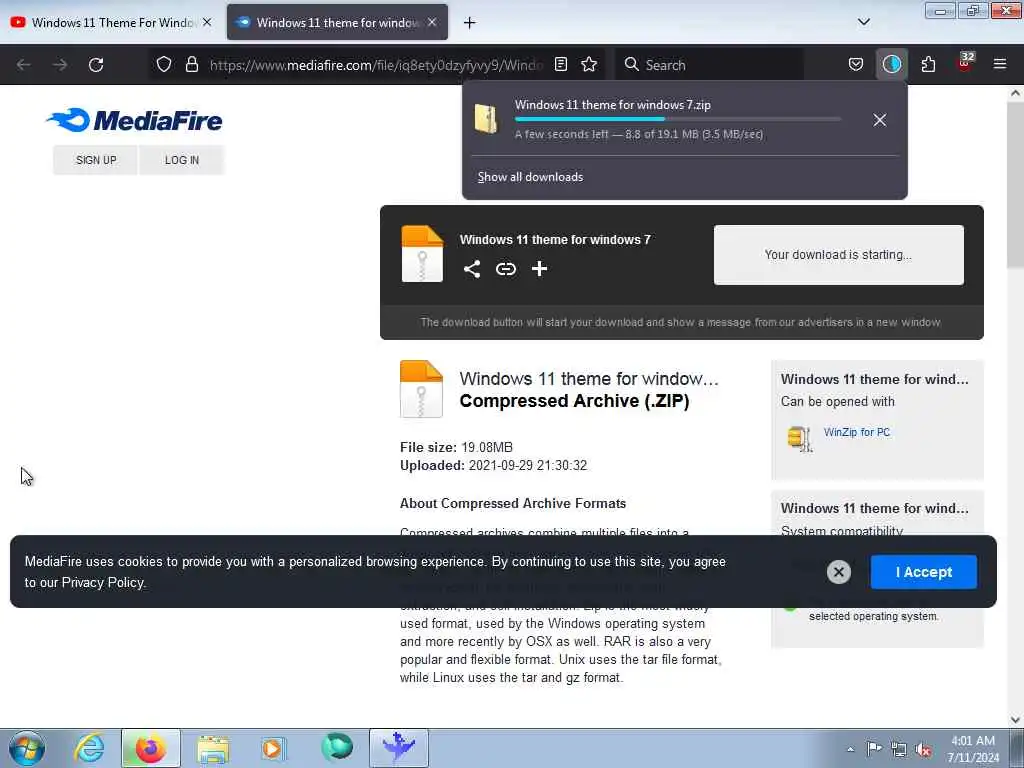Click the MediaFire logo
This screenshot has height=768, width=1024.
tap(135, 120)
